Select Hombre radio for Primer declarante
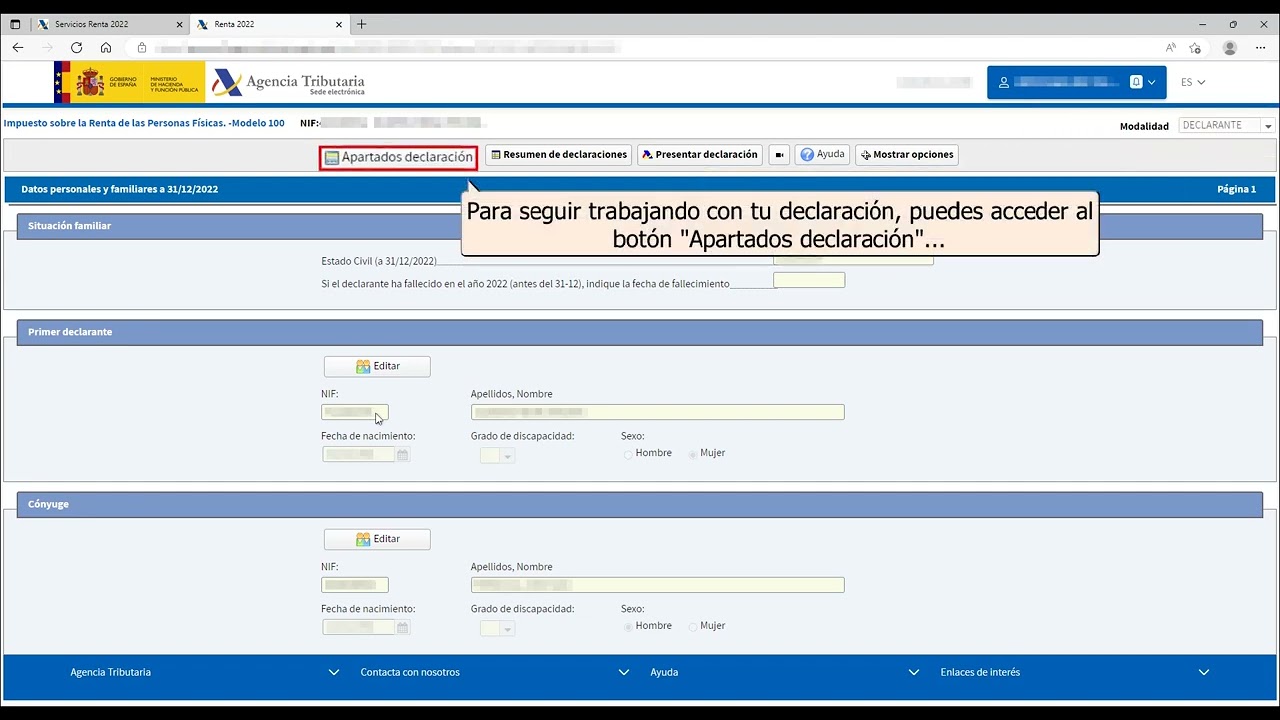The width and height of the screenshot is (1280, 720). click(628, 454)
